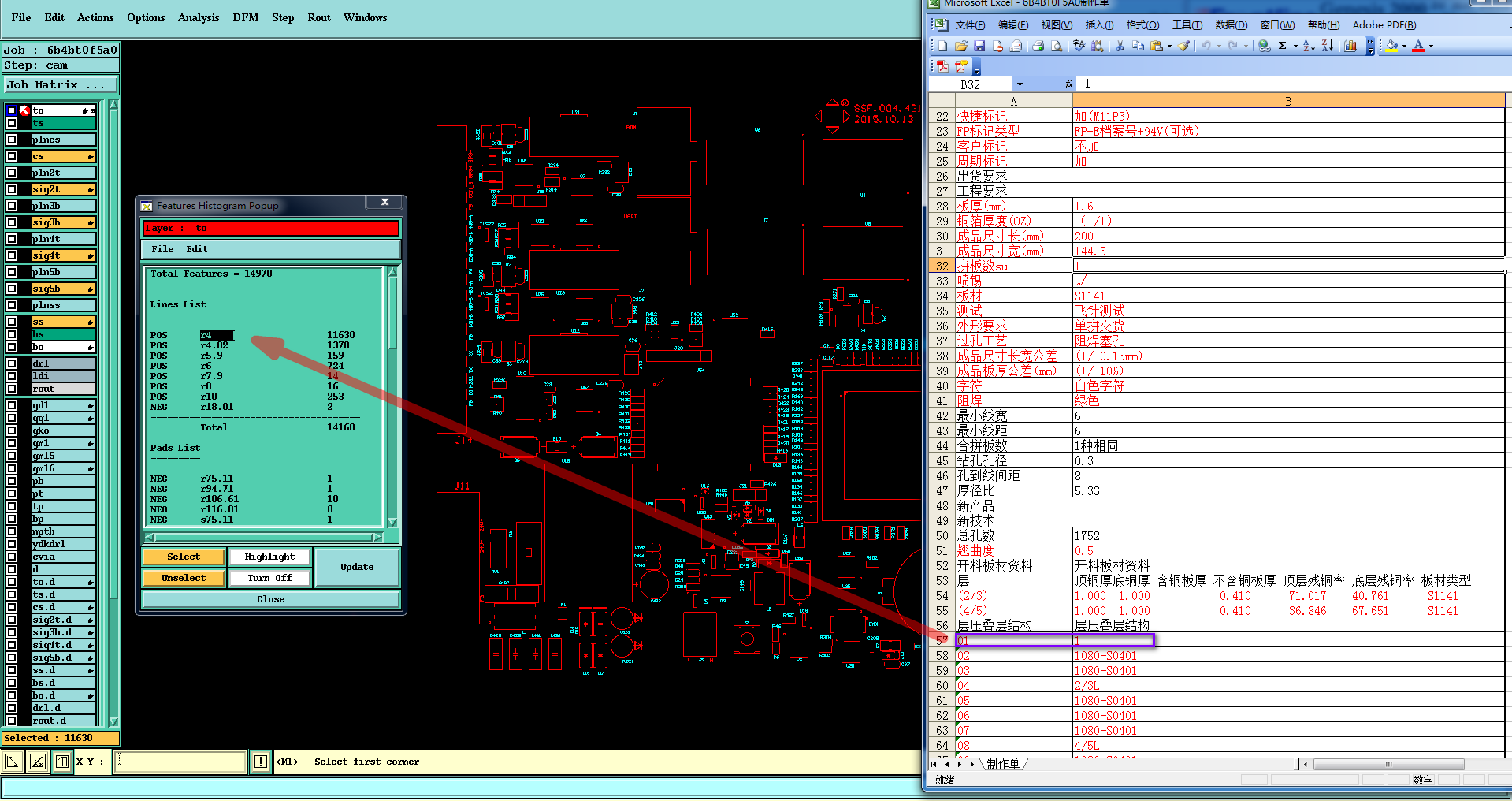
Task: Click the AutoSum sigma icon
Action: pyautogui.click(x=1282, y=46)
